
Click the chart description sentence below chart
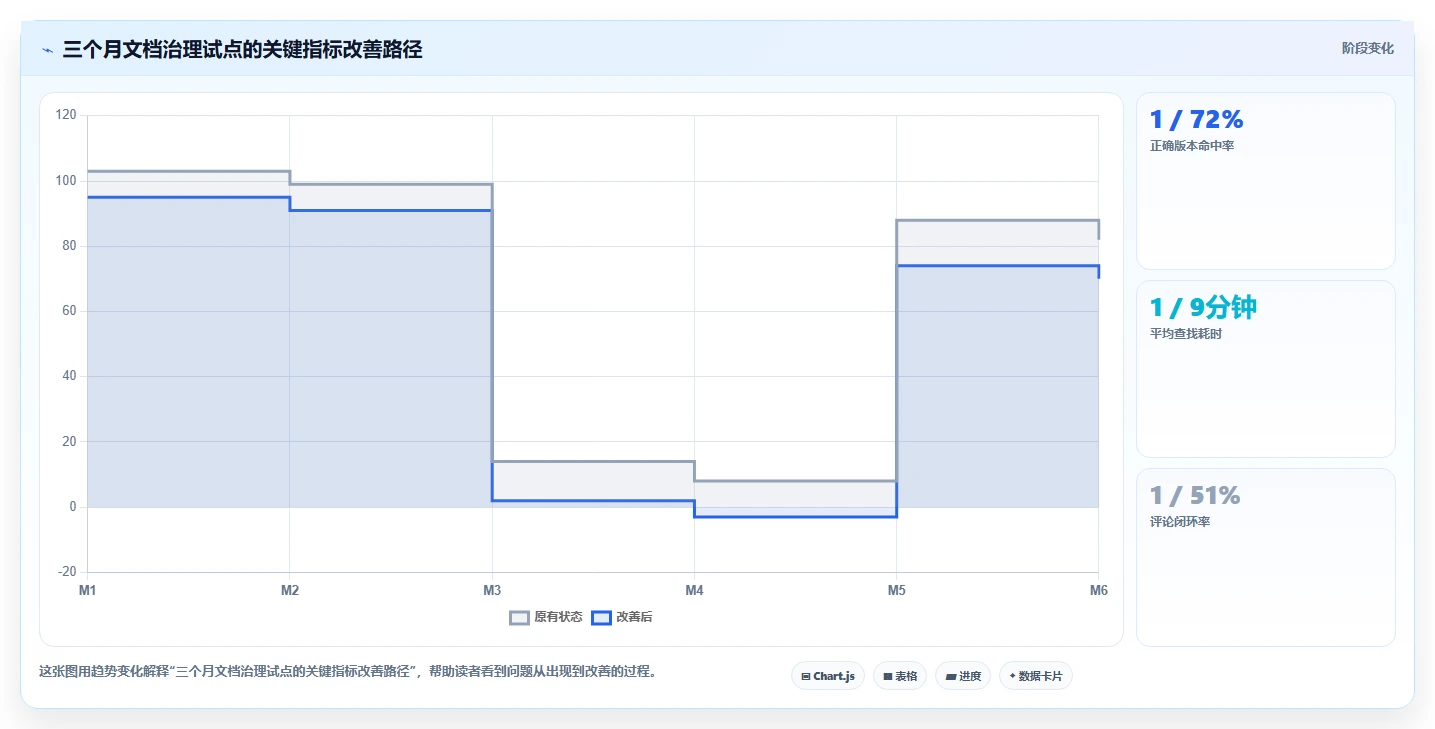coord(350,672)
